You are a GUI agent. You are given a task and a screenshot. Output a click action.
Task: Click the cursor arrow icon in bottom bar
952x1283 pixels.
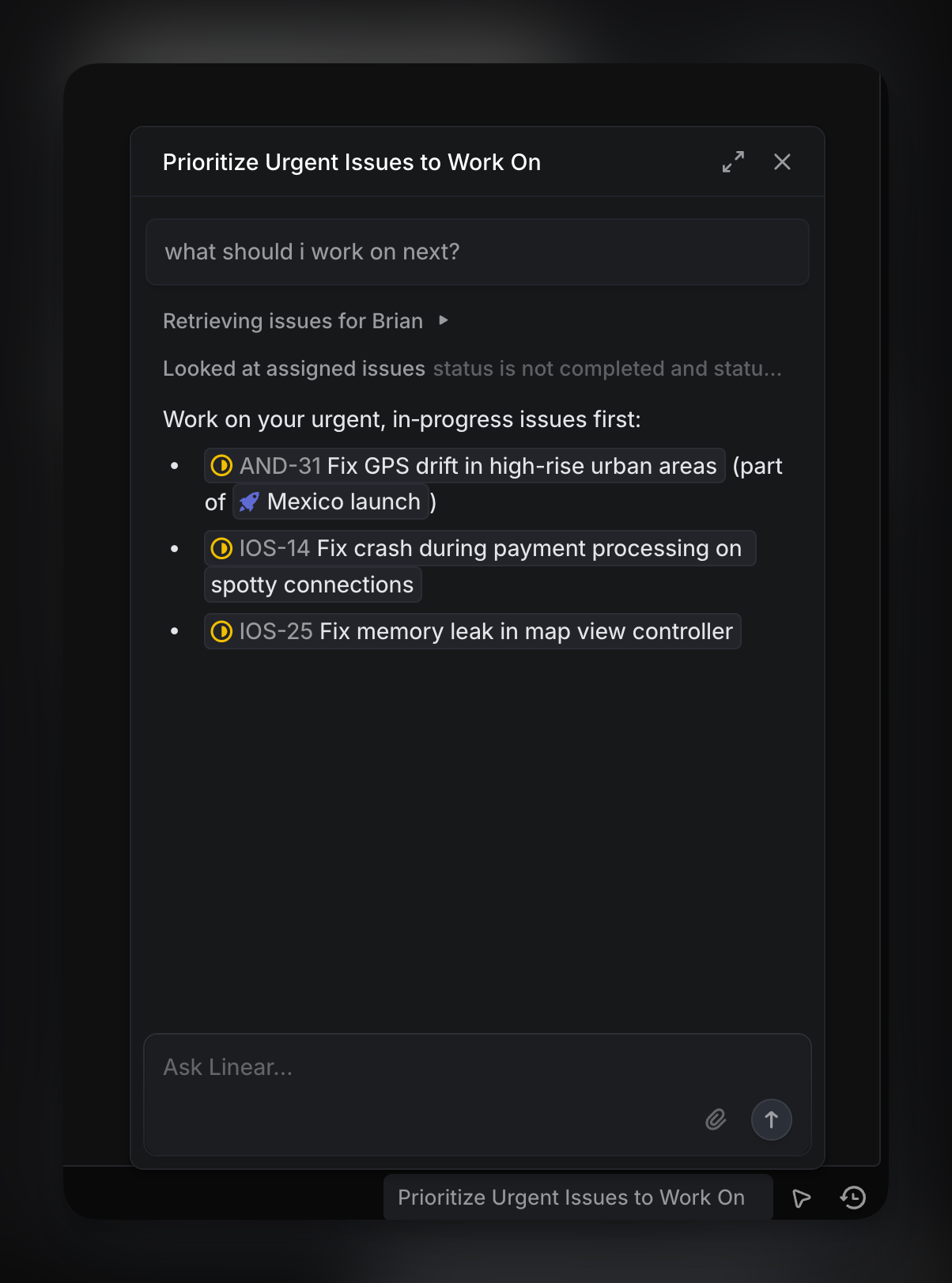pyautogui.click(x=801, y=1198)
